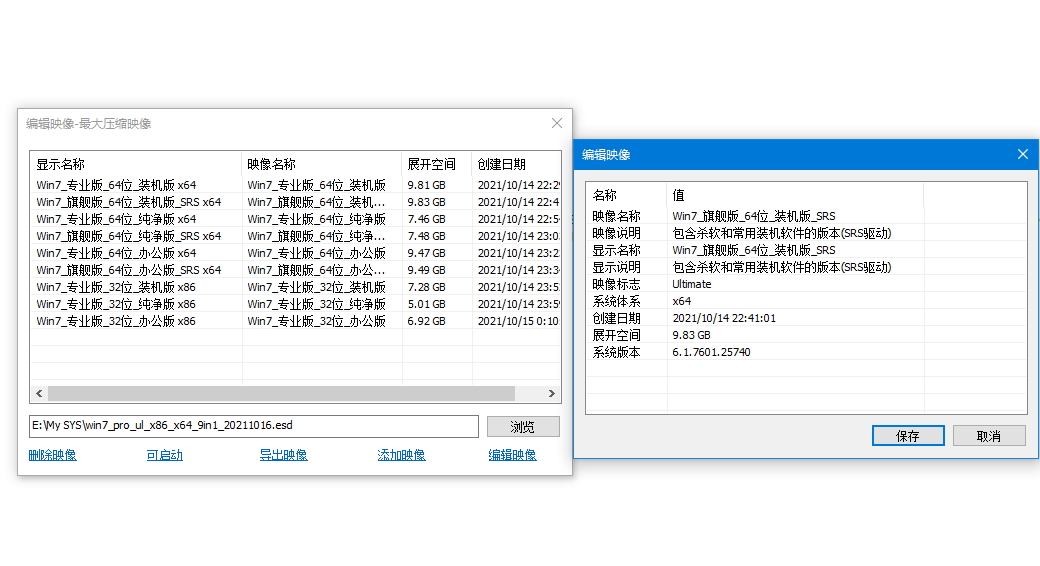Select row Win7_专业版_32位_办公版 x86

pyautogui.click(x=295, y=320)
